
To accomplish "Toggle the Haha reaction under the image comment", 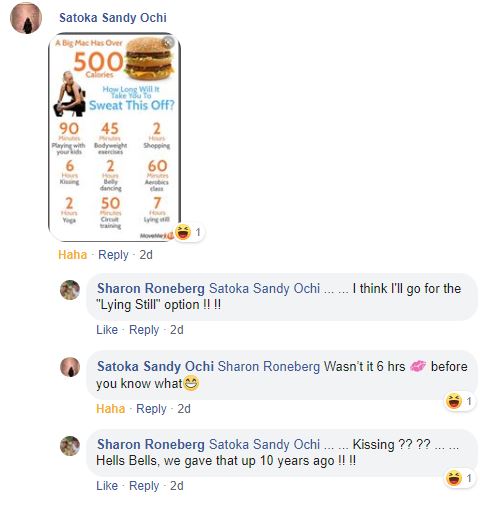I will [72, 255].
